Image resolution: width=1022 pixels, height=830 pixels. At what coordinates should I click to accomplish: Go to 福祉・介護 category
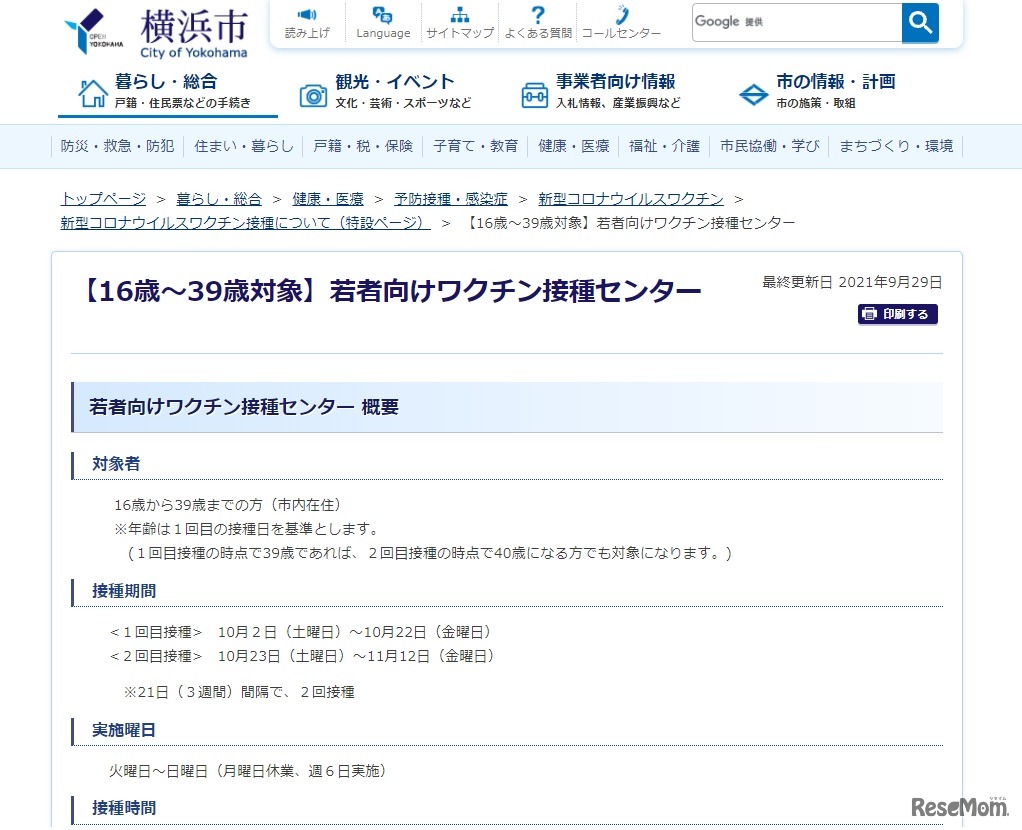coord(664,146)
